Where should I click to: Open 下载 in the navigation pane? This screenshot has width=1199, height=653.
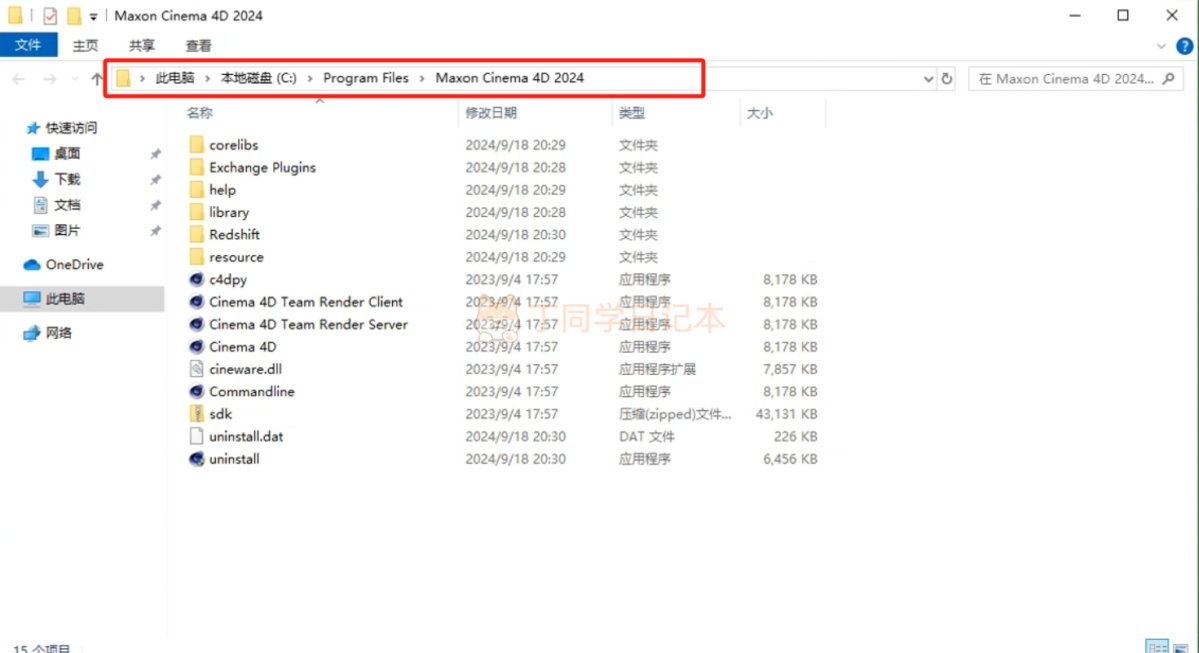pos(67,179)
